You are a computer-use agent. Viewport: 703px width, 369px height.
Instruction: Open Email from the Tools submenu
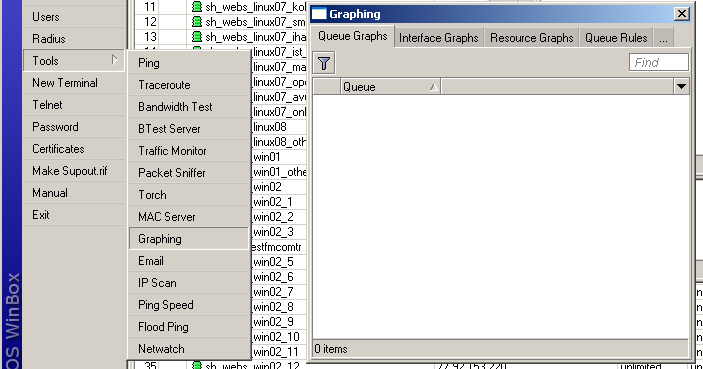coord(189,260)
